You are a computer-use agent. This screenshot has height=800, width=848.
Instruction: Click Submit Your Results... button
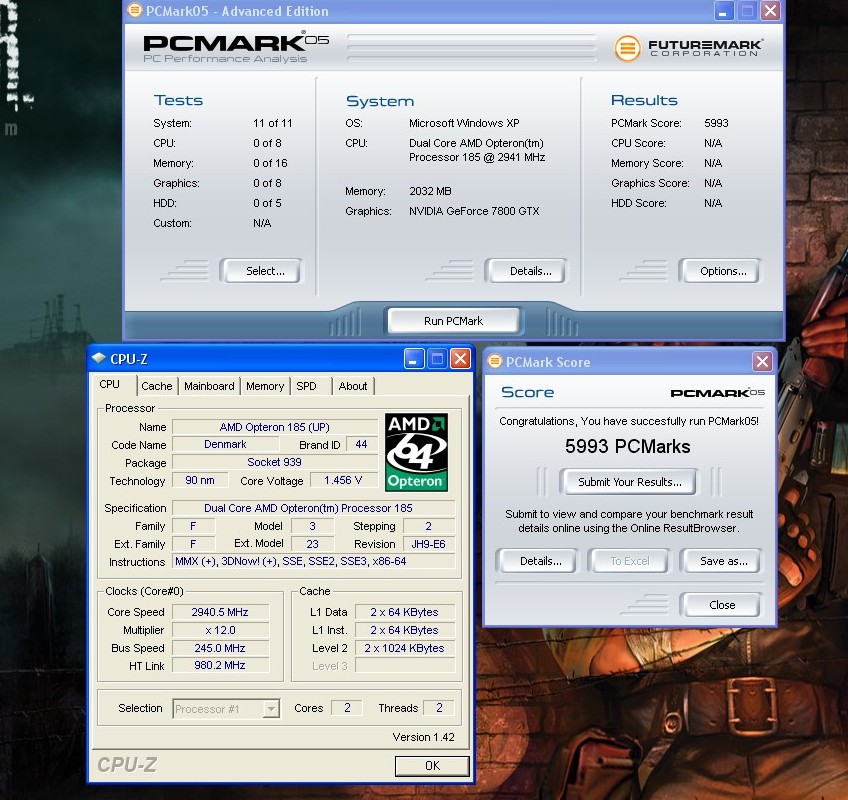(630, 482)
